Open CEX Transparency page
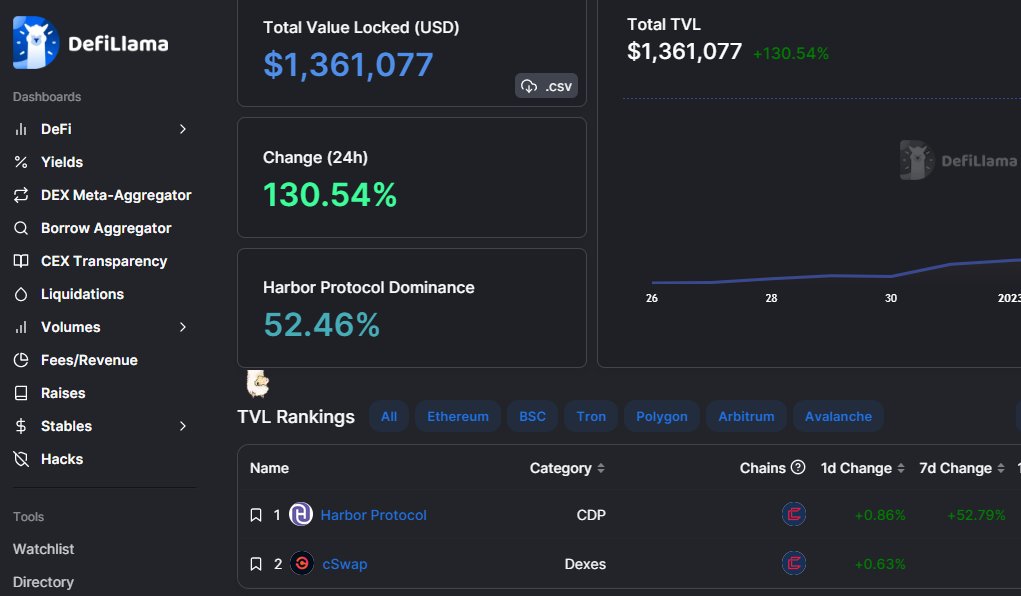The height and width of the screenshot is (596, 1021). click(104, 261)
